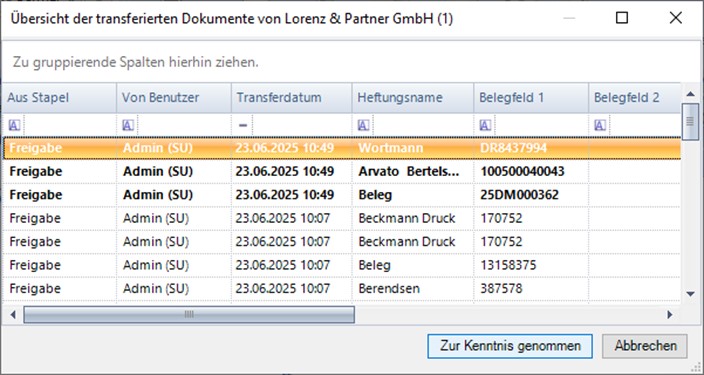Click filter icon under Heftungsname column
The width and height of the screenshot is (704, 375).
[x=363, y=125]
